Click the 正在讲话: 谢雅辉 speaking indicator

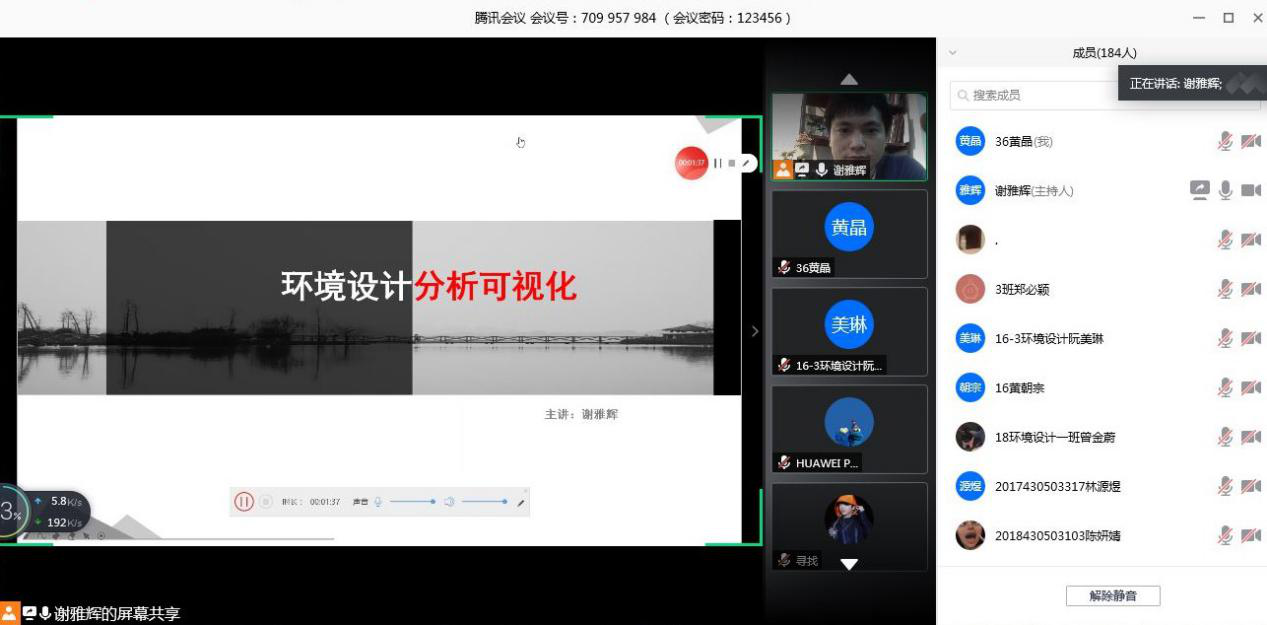[x=1192, y=84]
